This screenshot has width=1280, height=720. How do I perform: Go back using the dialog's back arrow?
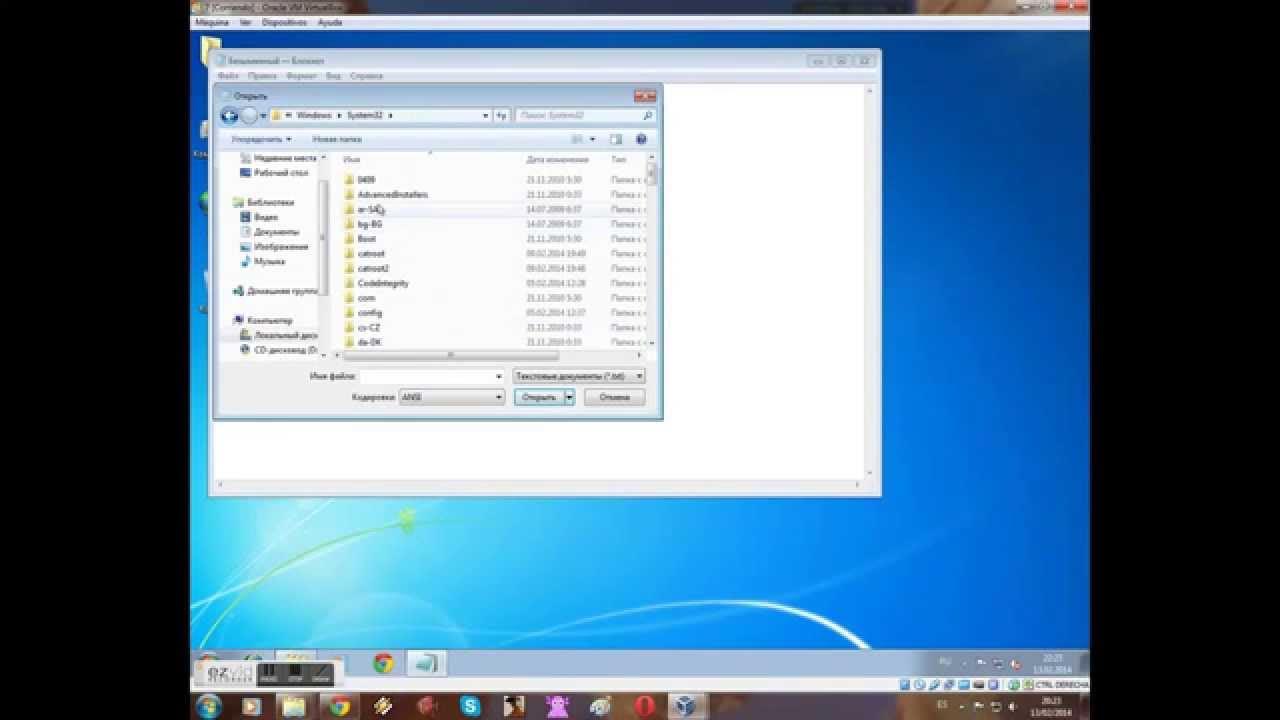[x=229, y=116]
